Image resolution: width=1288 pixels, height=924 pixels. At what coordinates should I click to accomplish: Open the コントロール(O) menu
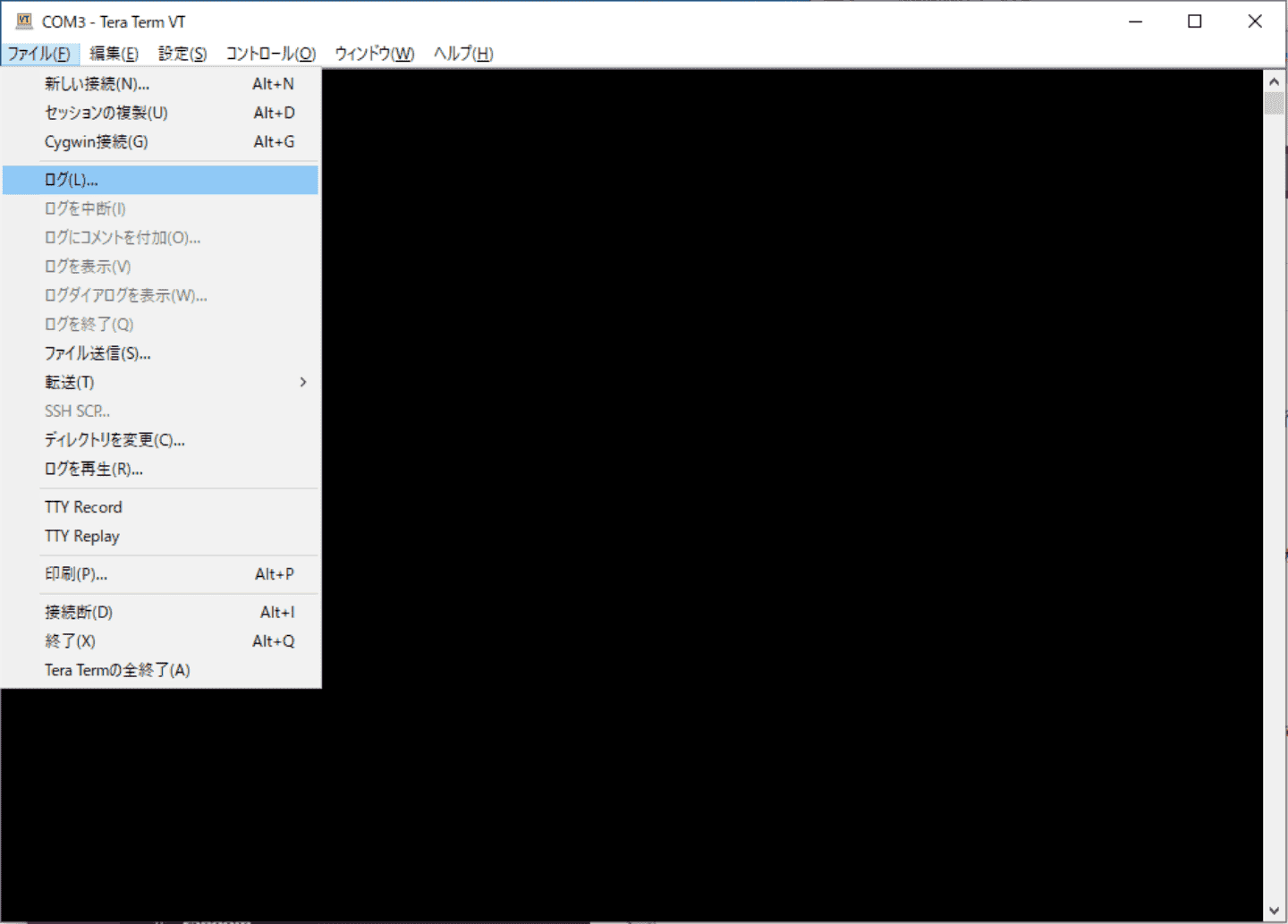270,54
